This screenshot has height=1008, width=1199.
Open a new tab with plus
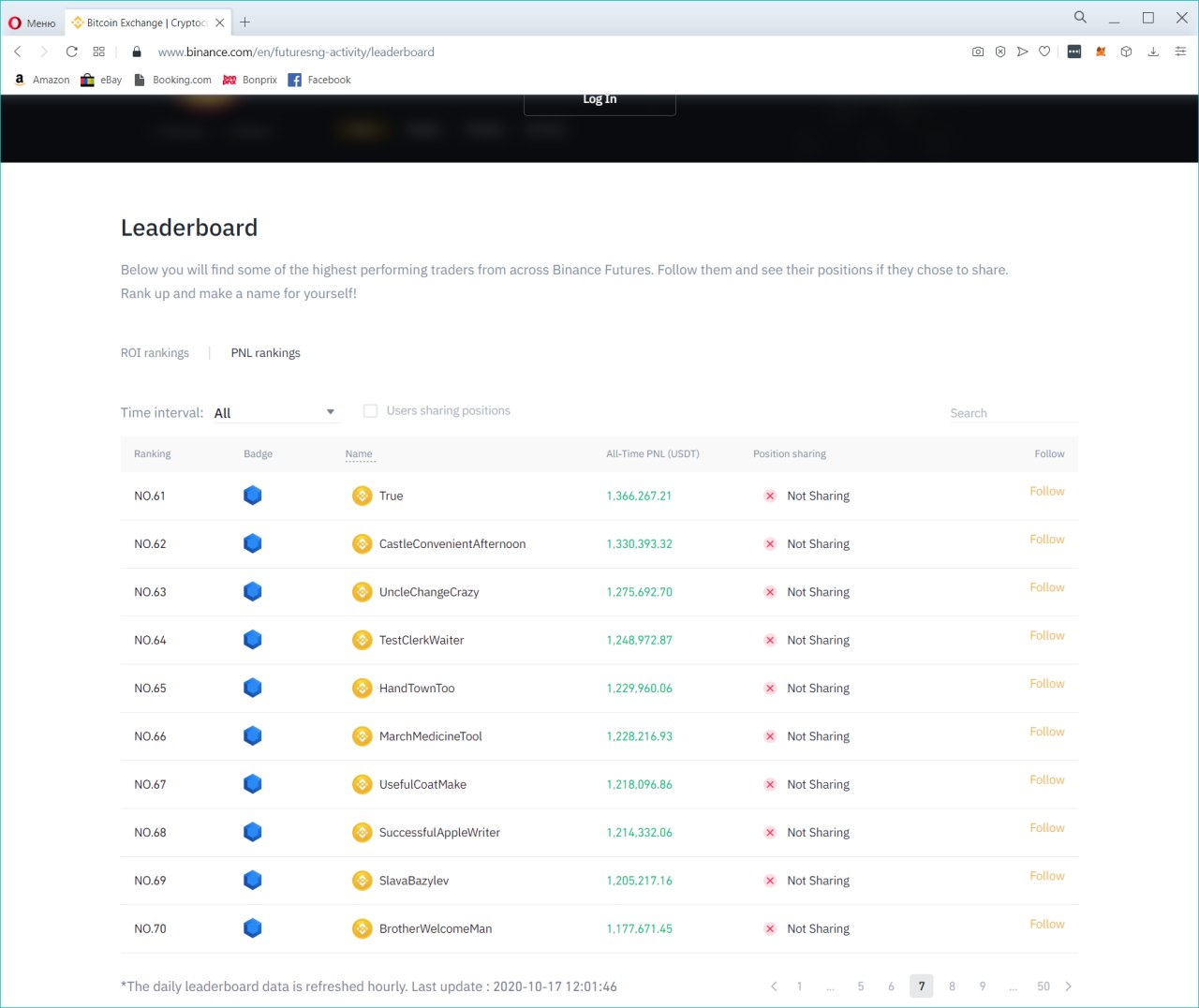(x=244, y=22)
